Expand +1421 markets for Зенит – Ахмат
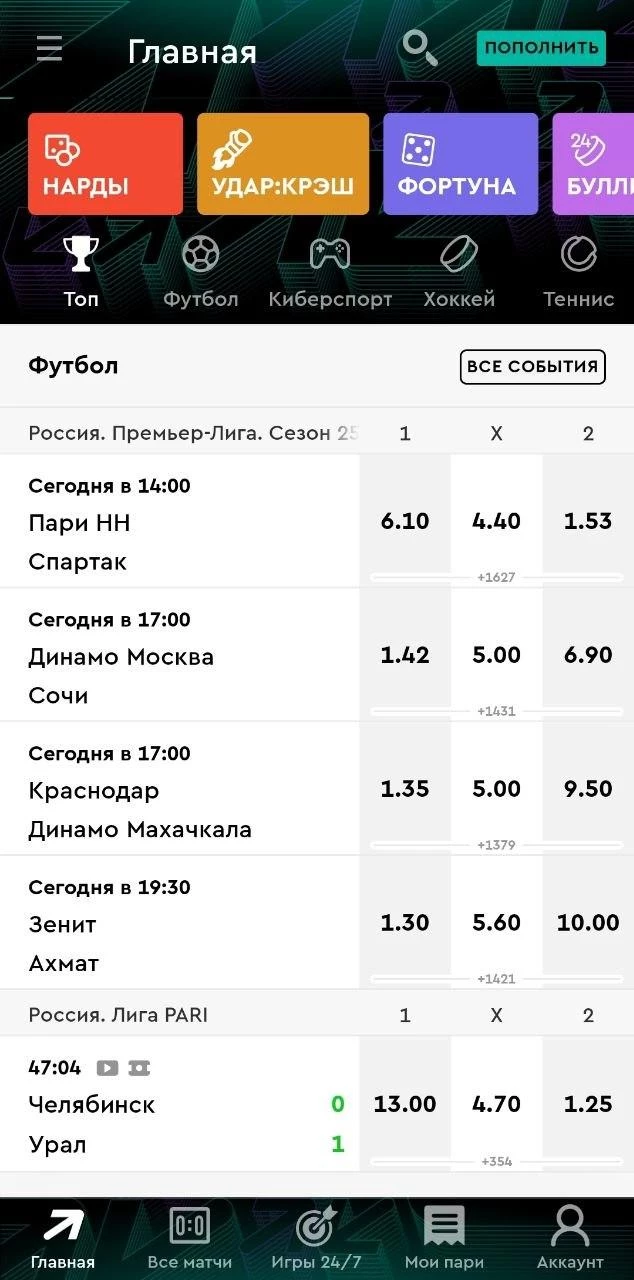Image resolution: width=634 pixels, height=1280 pixels. 496,979
